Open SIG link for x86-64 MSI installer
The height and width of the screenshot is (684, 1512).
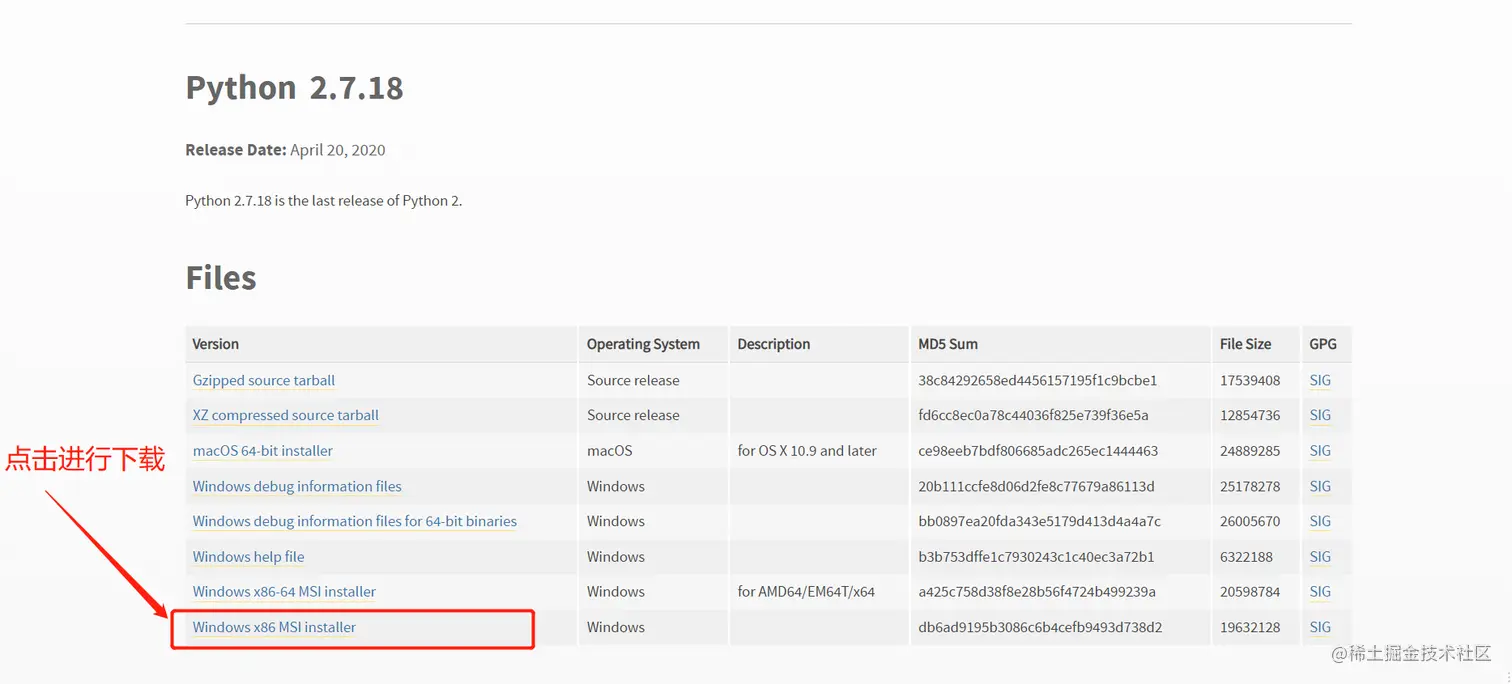point(1320,592)
